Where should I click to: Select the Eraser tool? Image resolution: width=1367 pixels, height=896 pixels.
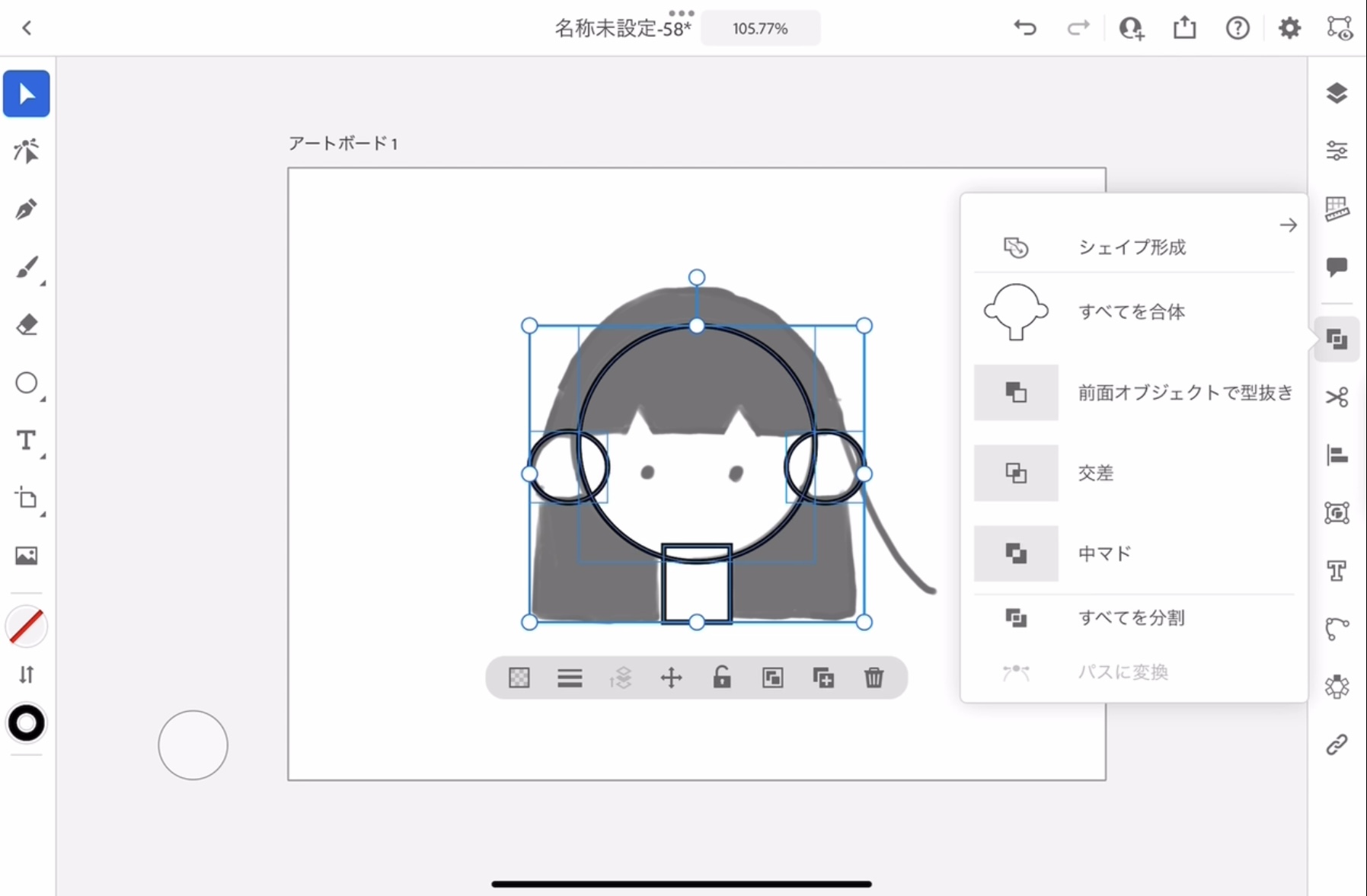27,325
